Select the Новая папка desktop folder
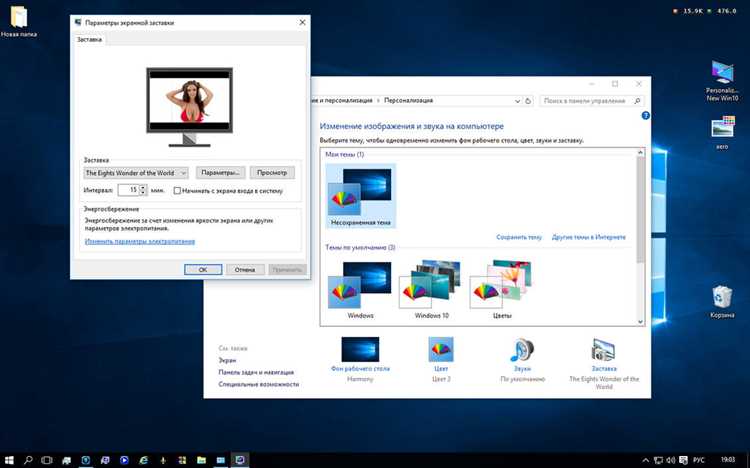Image resolution: width=750 pixels, height=468 pixels. [19, 21]
